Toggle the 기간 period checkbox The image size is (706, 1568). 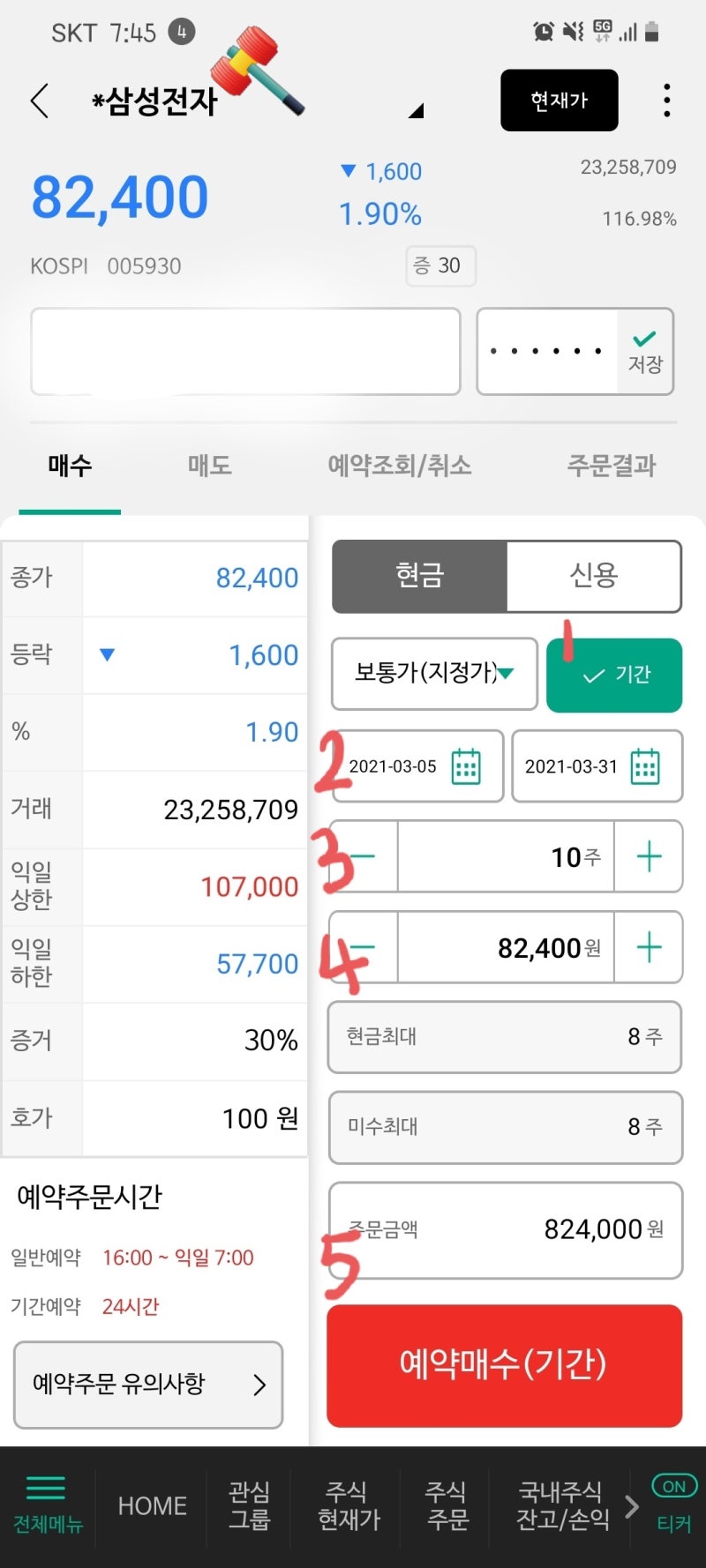pos(614,675)
